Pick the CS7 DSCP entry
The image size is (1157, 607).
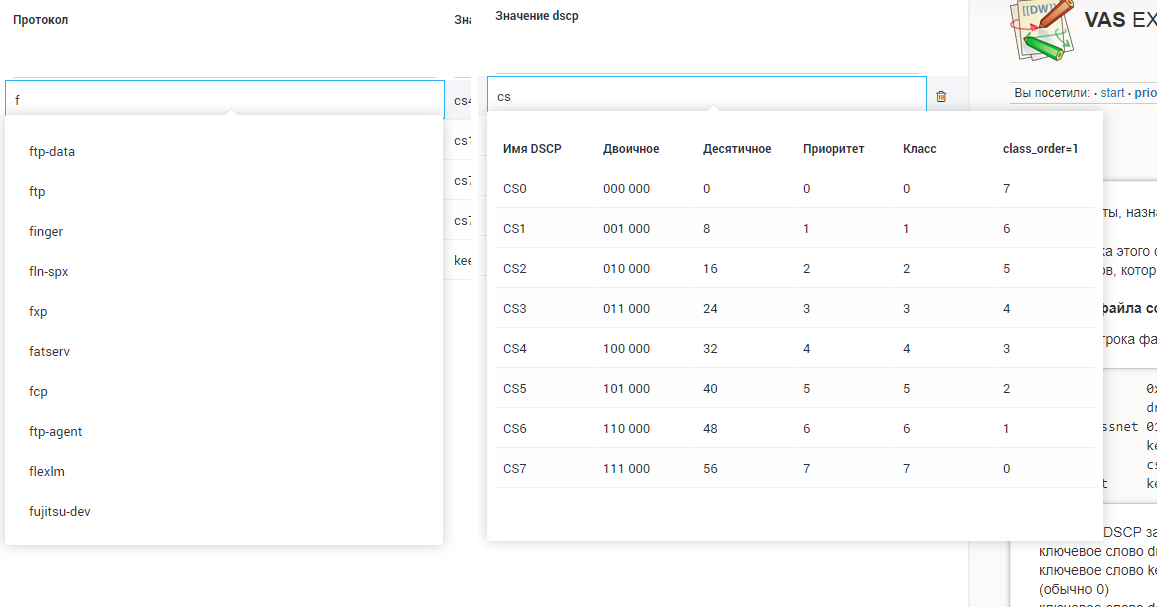pos(795,468)
